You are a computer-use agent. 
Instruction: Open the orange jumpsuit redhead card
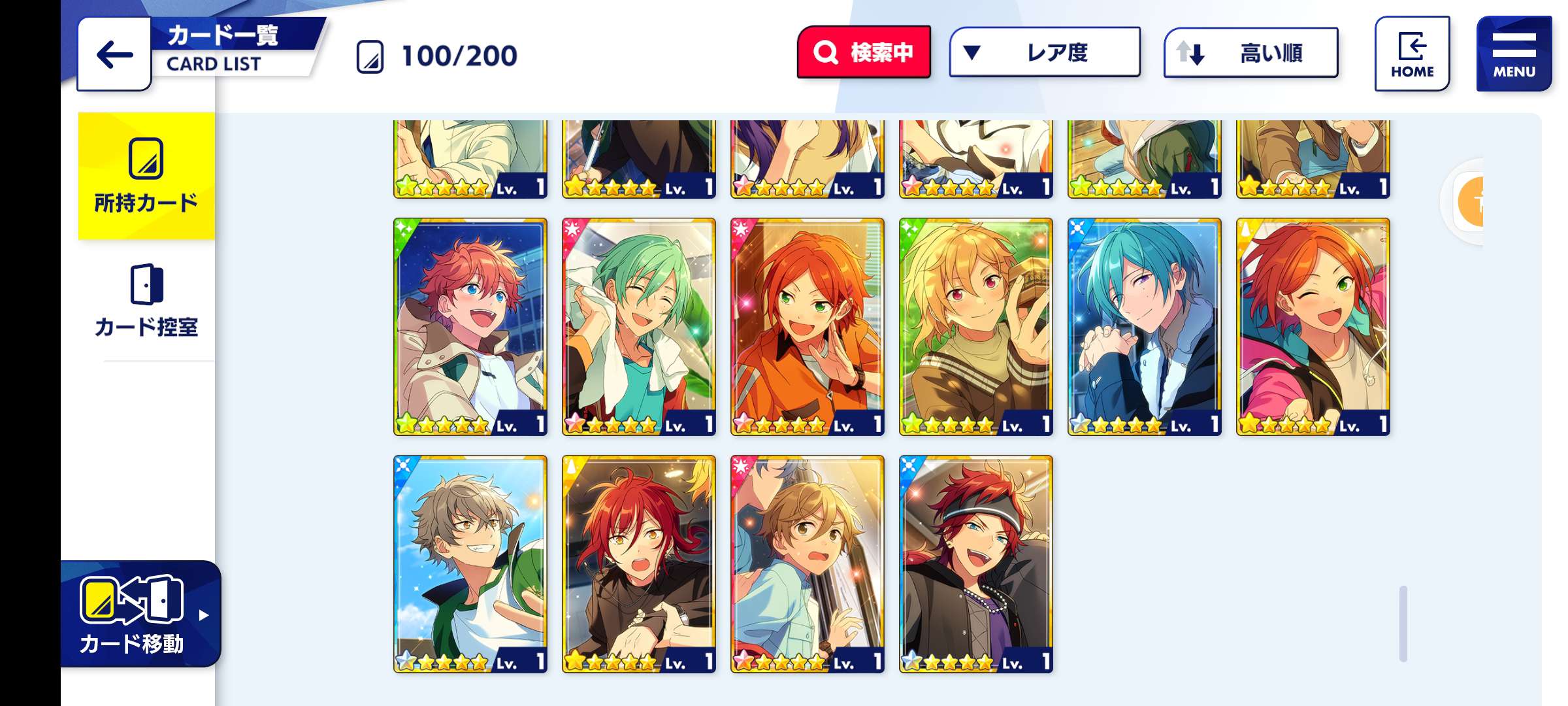tap(808, 327)
